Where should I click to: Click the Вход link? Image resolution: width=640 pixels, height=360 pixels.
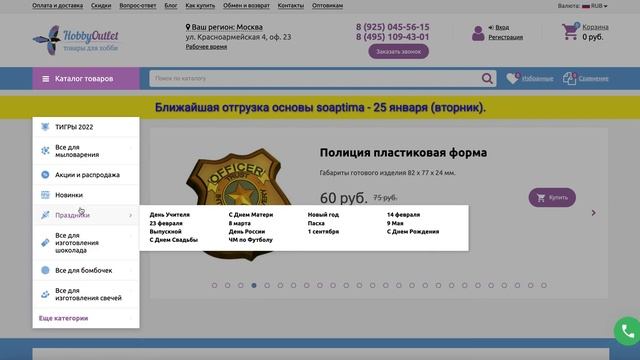coord(502,27)
